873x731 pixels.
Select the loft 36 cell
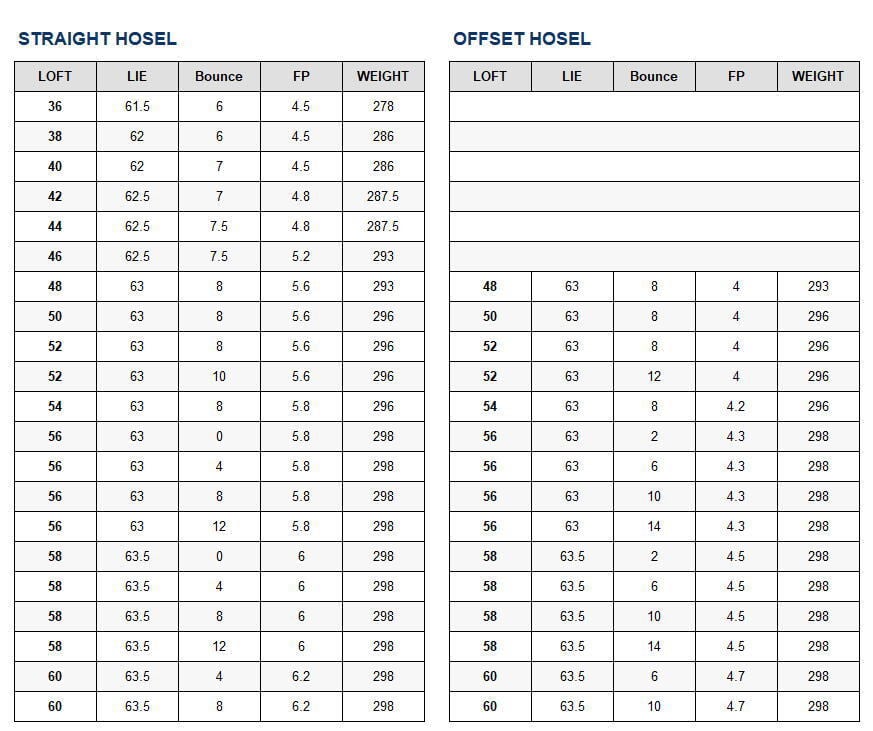pyautogui.click(x=55, y=106)
